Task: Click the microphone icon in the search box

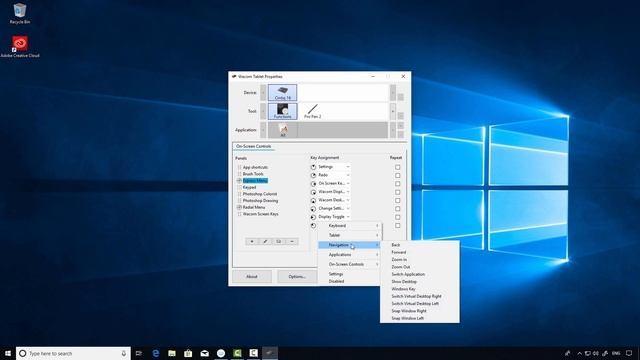Action: click(x=124, y=353)
